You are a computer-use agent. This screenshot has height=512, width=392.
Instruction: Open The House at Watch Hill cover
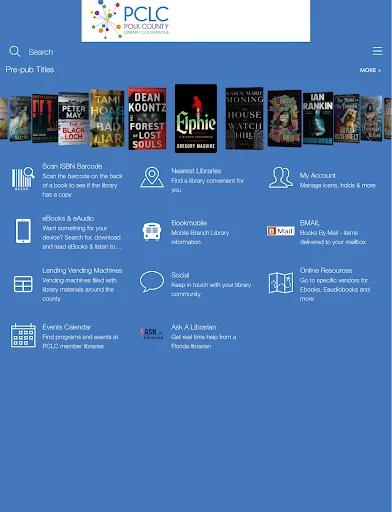coord(244,118)
